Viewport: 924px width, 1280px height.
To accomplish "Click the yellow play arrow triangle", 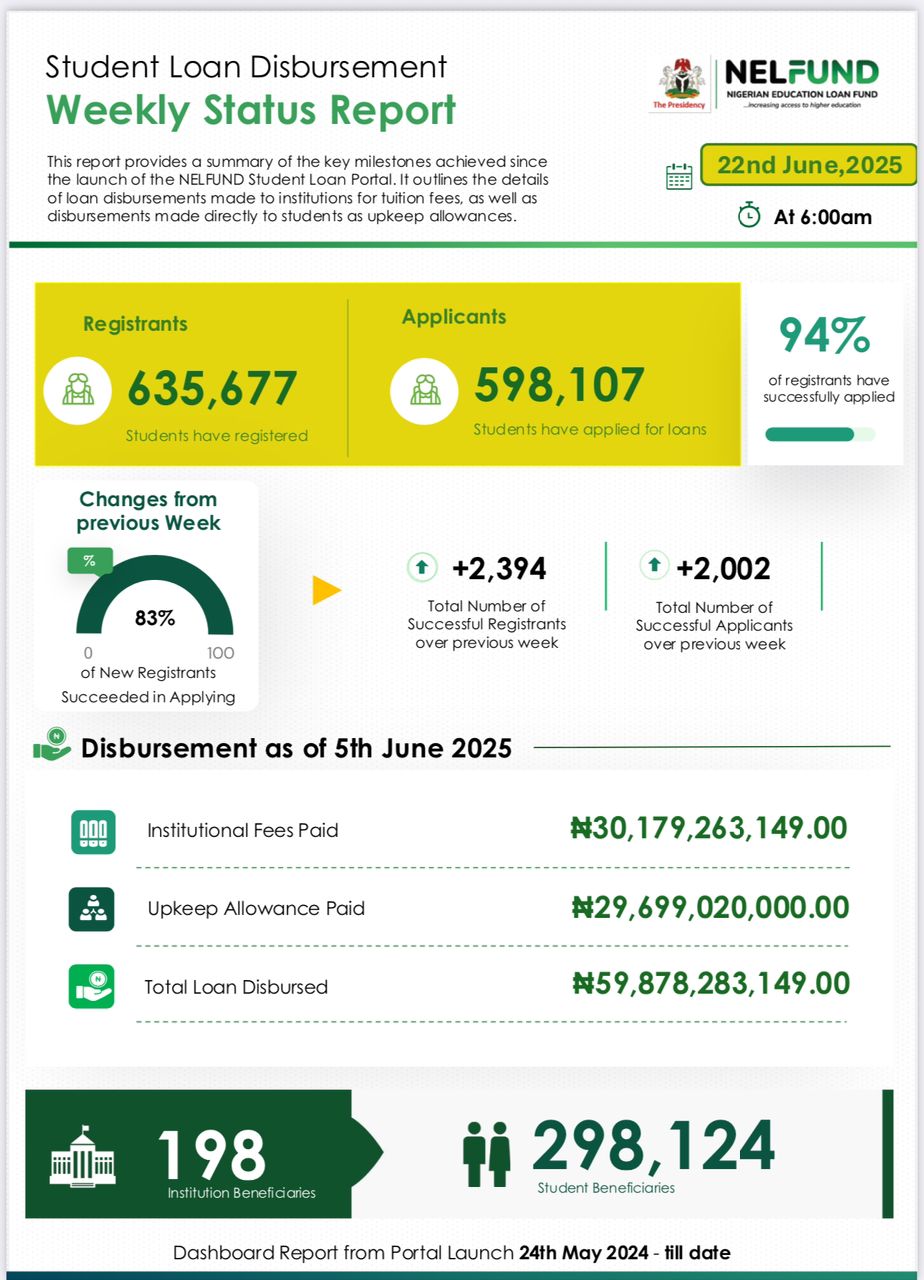I will 326,590.
